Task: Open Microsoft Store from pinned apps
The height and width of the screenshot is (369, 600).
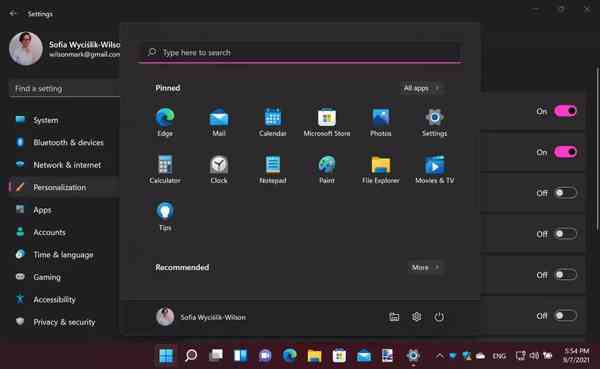Action: (x=327, y=122)
